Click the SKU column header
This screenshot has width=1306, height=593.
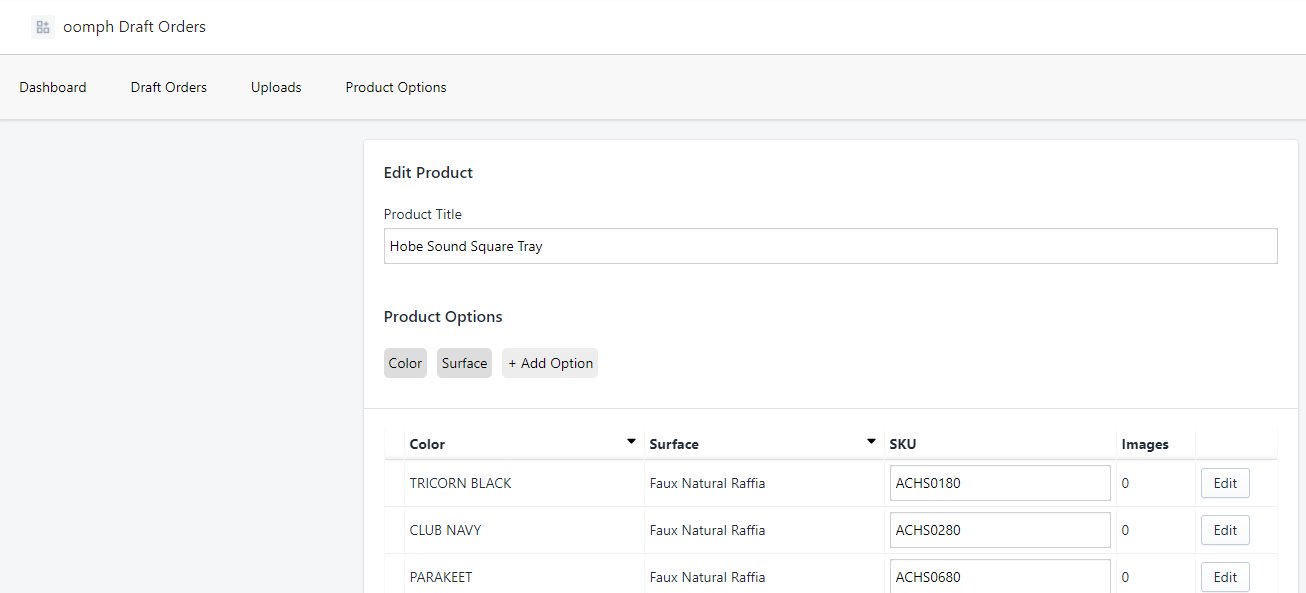click(x=903, y=444)
